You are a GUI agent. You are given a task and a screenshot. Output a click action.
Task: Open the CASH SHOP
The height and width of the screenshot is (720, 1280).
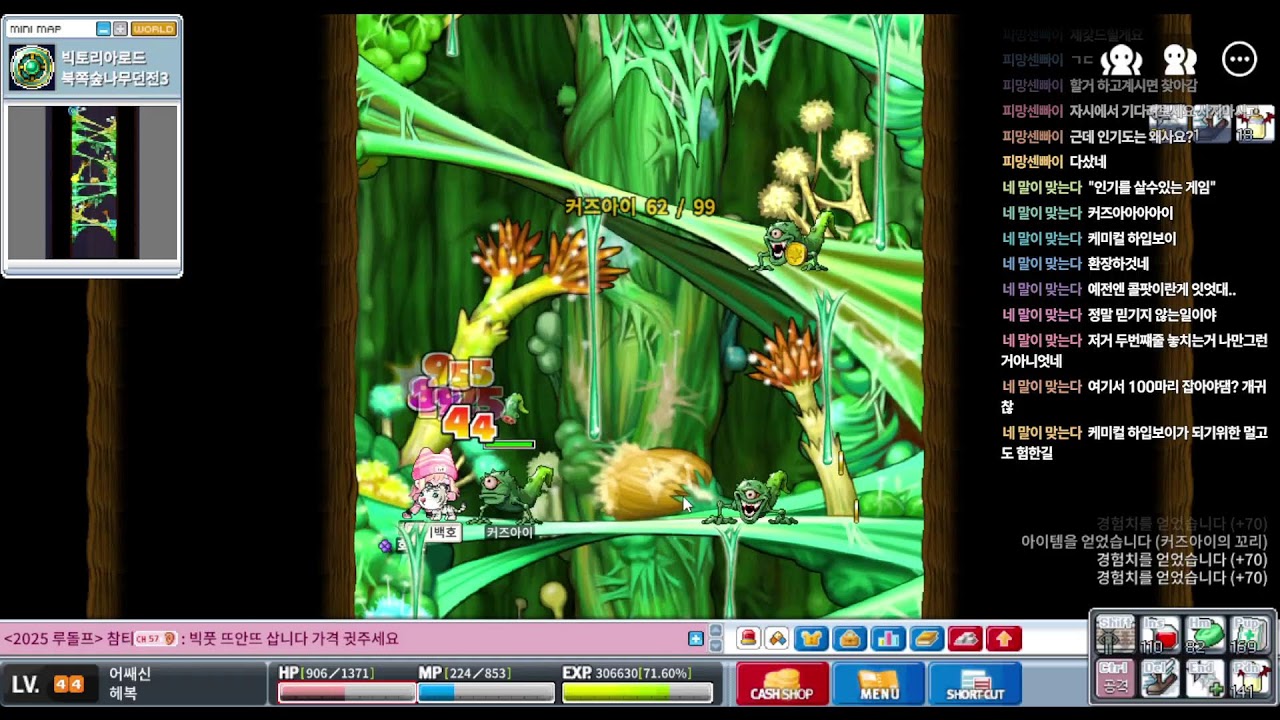[x=782, y=683]
